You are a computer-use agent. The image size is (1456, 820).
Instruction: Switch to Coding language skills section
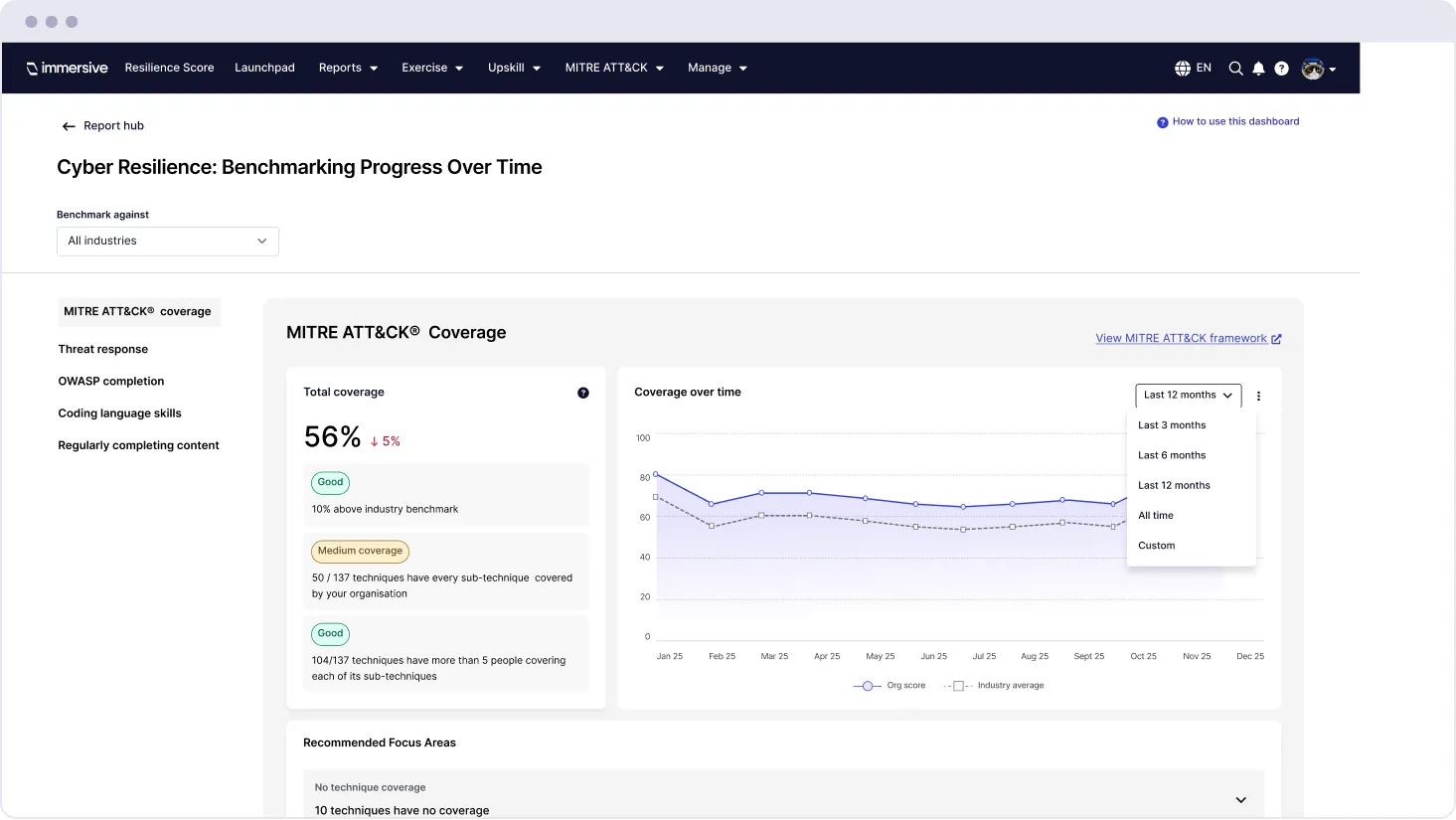(120, 413)
